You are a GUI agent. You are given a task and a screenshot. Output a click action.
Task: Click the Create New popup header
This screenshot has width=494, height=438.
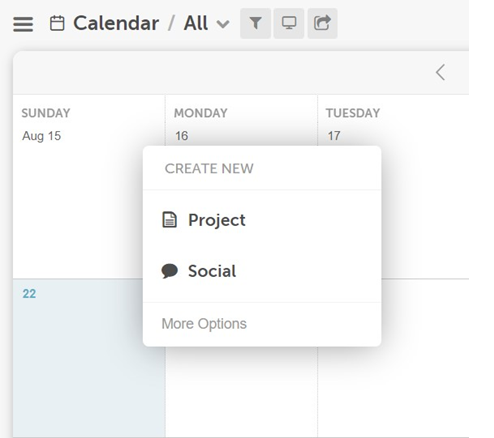tap(209, 168)
